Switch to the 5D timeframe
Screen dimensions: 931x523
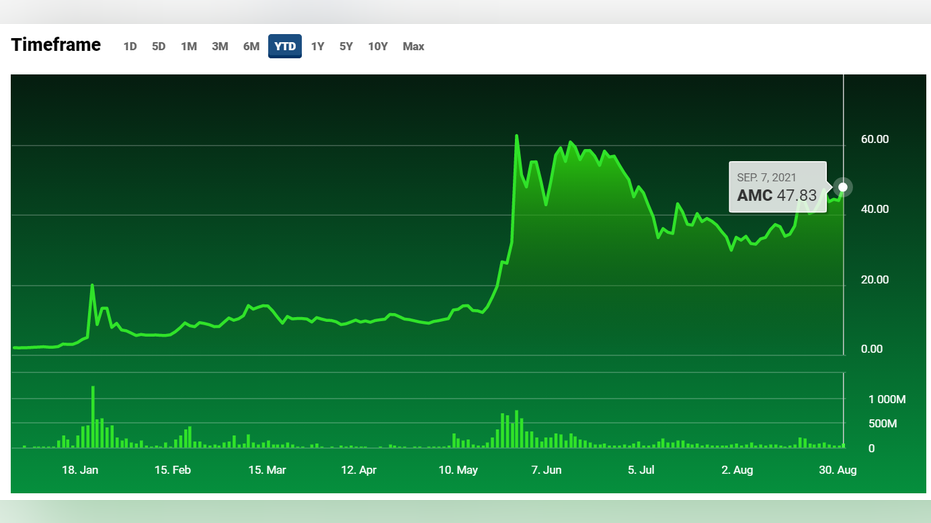(x=159, y=46)
